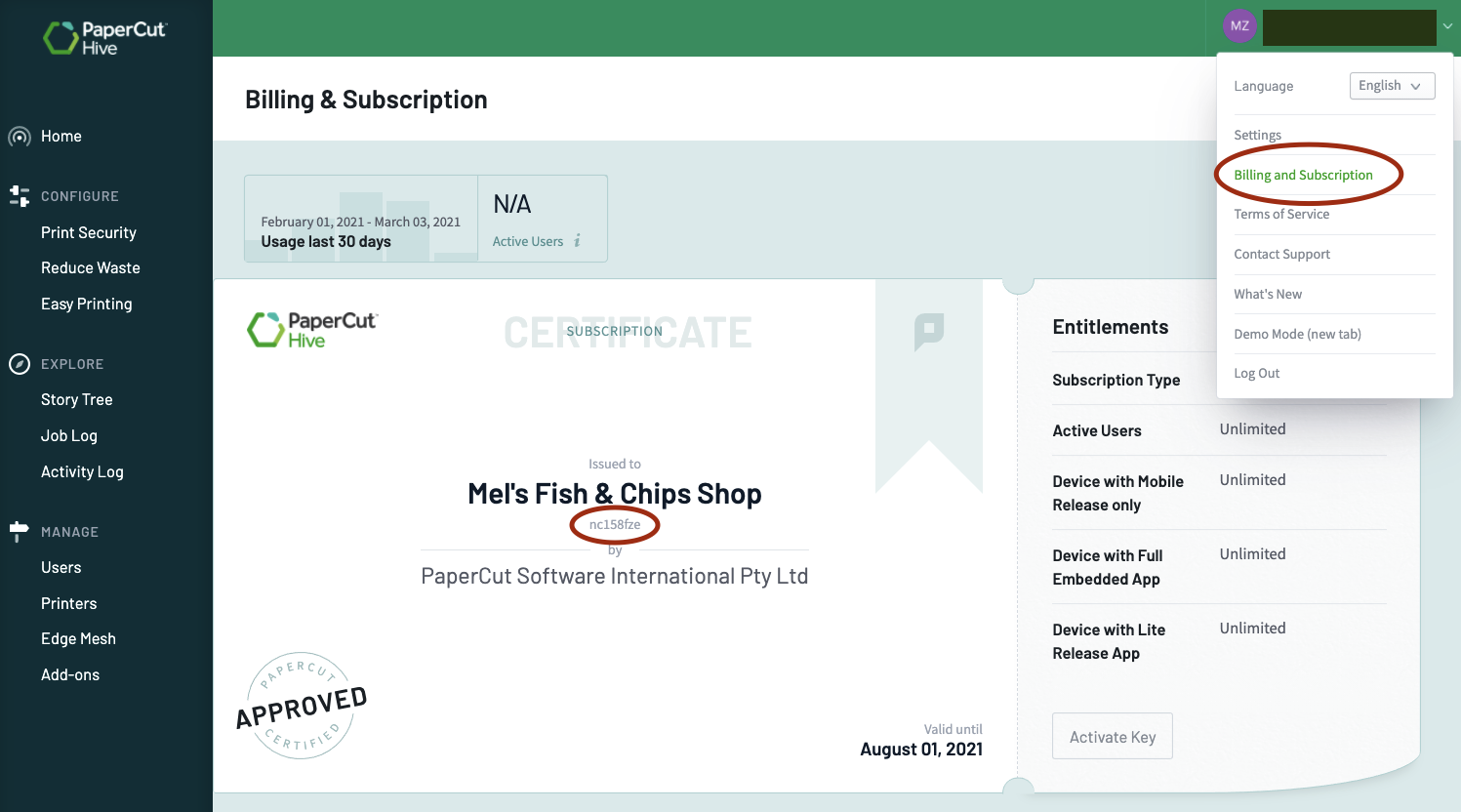Screen dimensions: 1461x812
Task: Click the Manage section sign icon
Action: 19,532
